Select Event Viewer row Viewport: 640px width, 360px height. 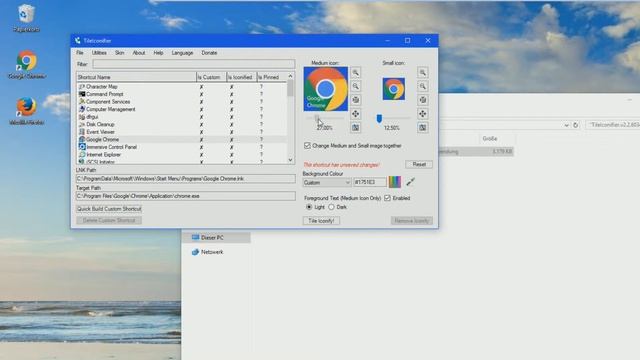click(x=182, y=132)
